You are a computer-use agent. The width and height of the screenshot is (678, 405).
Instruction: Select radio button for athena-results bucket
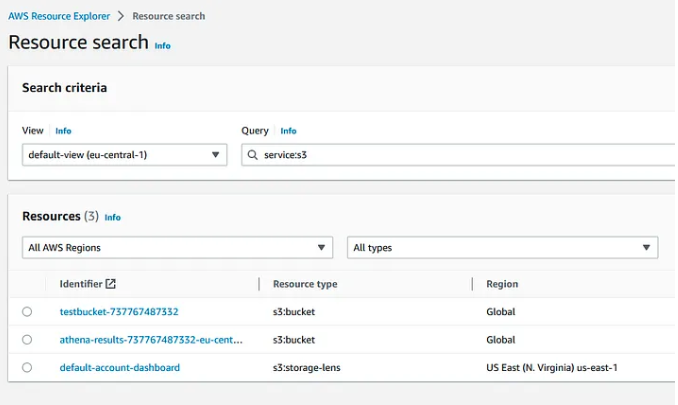27,340
